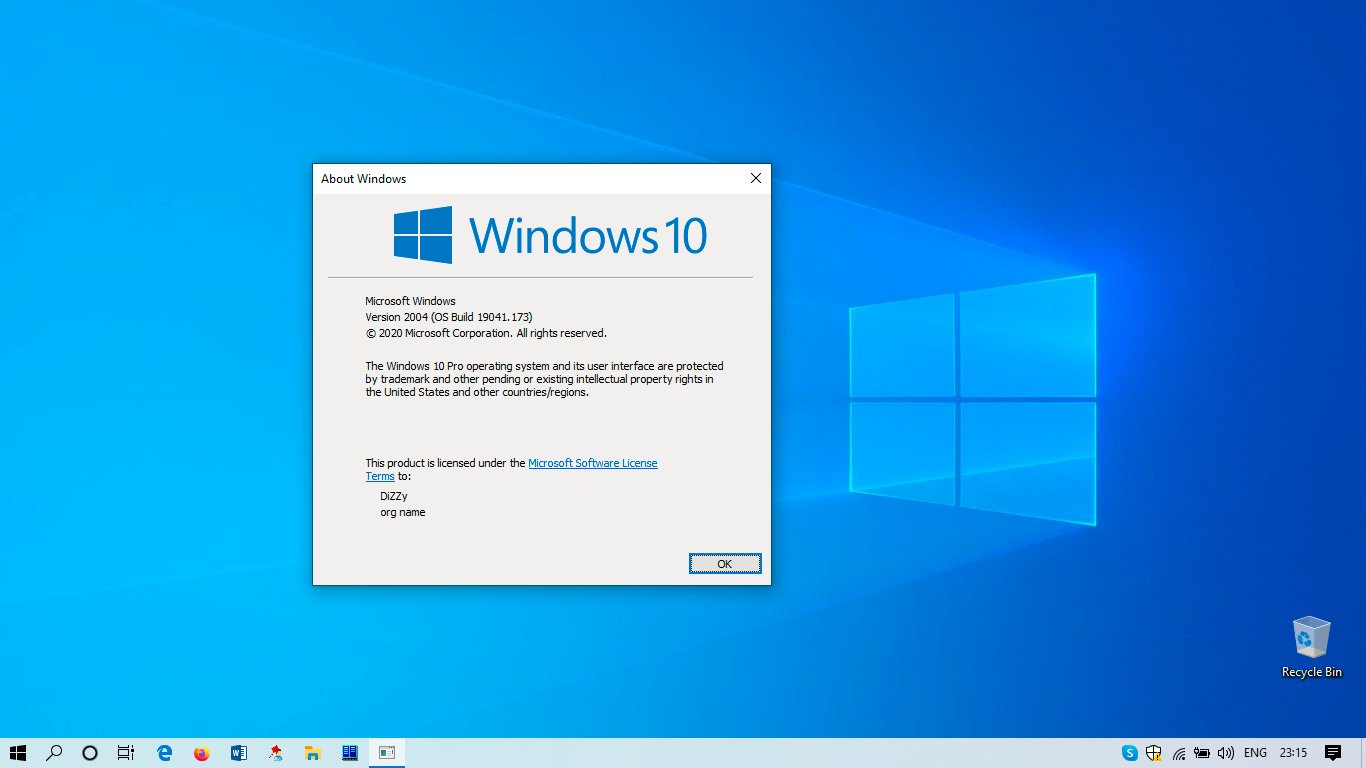Switch the ENG input language indicator
The image size is (1366, 768).
click(1256, 753)
